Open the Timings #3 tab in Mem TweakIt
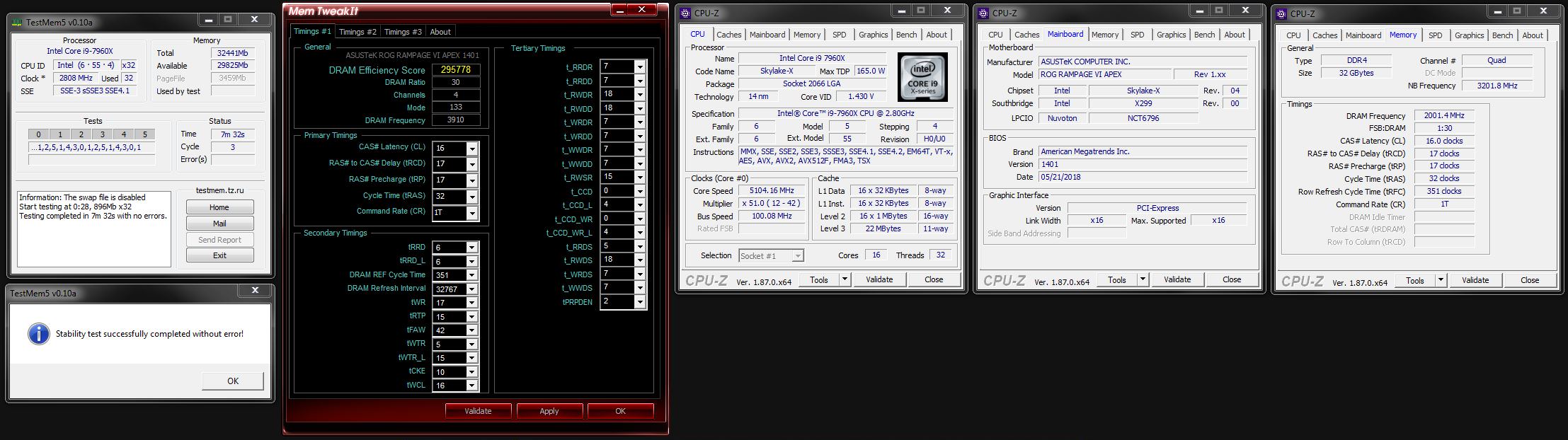 point(402,32)
